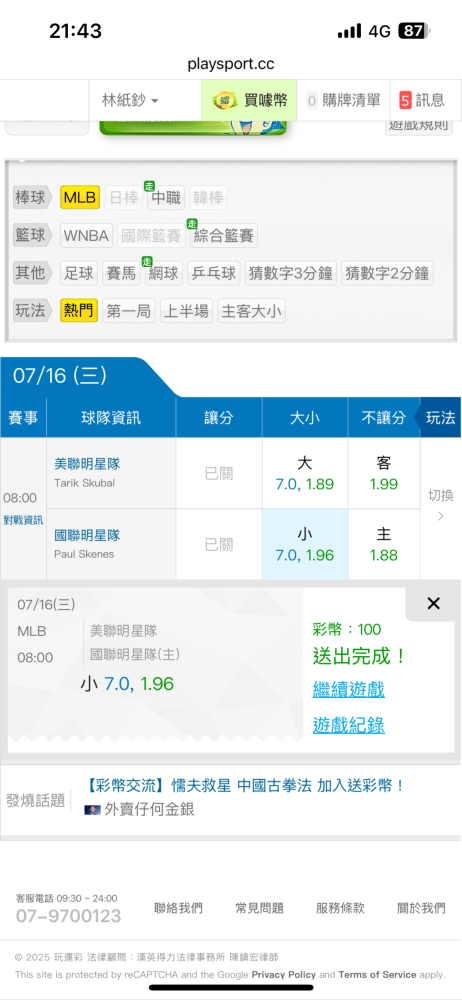Tap the battery indicator in status bar

tap(414, 31)
